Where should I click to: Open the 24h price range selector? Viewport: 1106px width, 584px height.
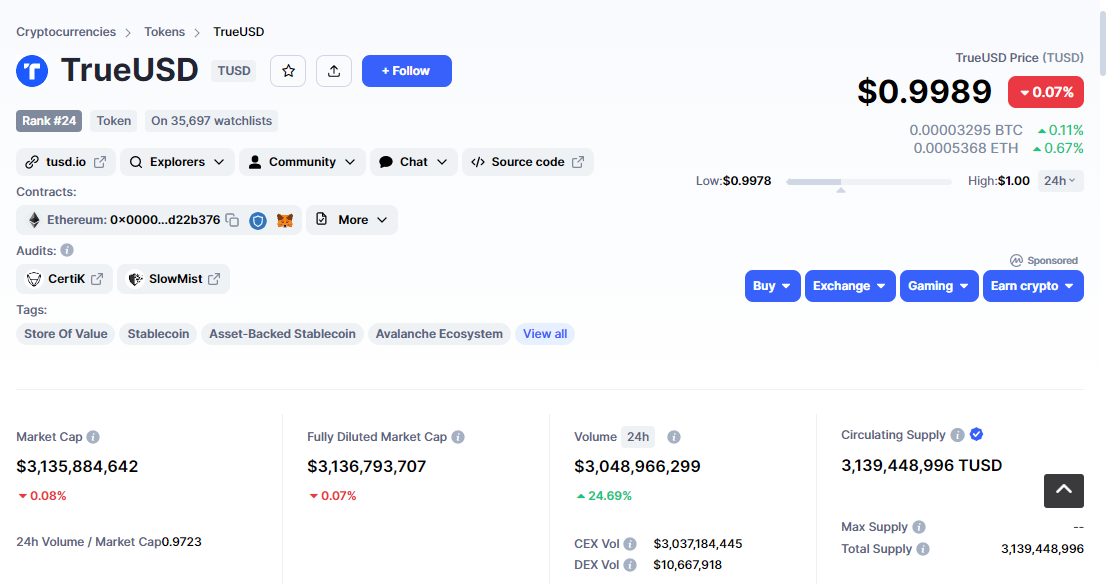(x=1059, y=181)
